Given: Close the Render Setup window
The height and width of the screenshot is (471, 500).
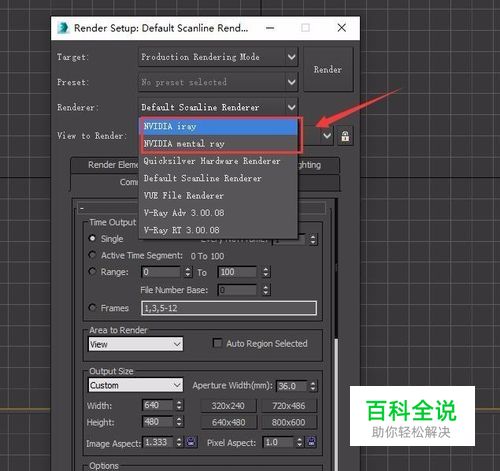Looking at the screenshot, I should tap(342, 28).
